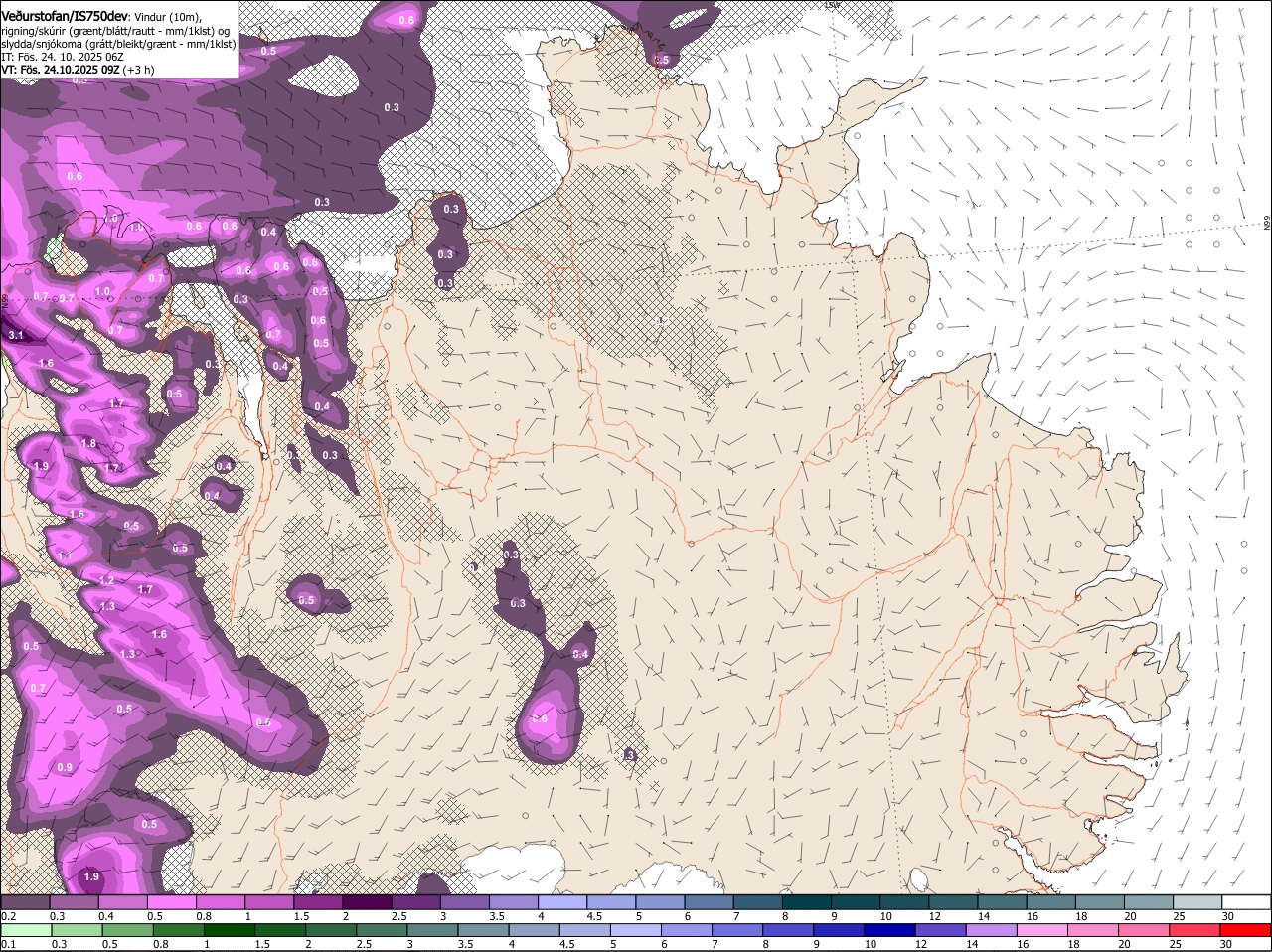Select the dusky 0.2–0.3 swatch starting the snow legend

pyautogui.click(x=26, y=902)
